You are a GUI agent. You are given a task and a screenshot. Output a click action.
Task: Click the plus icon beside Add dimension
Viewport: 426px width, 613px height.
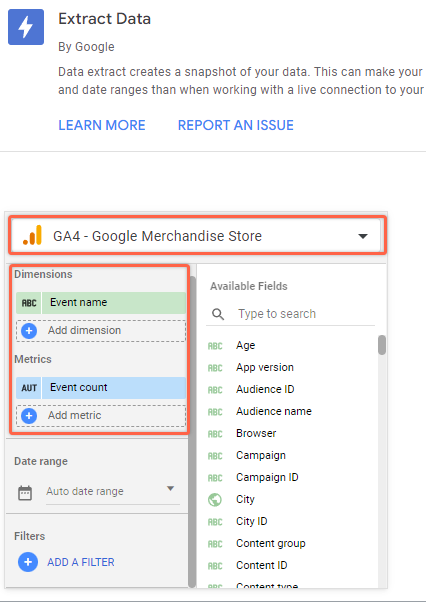[29, 331]
